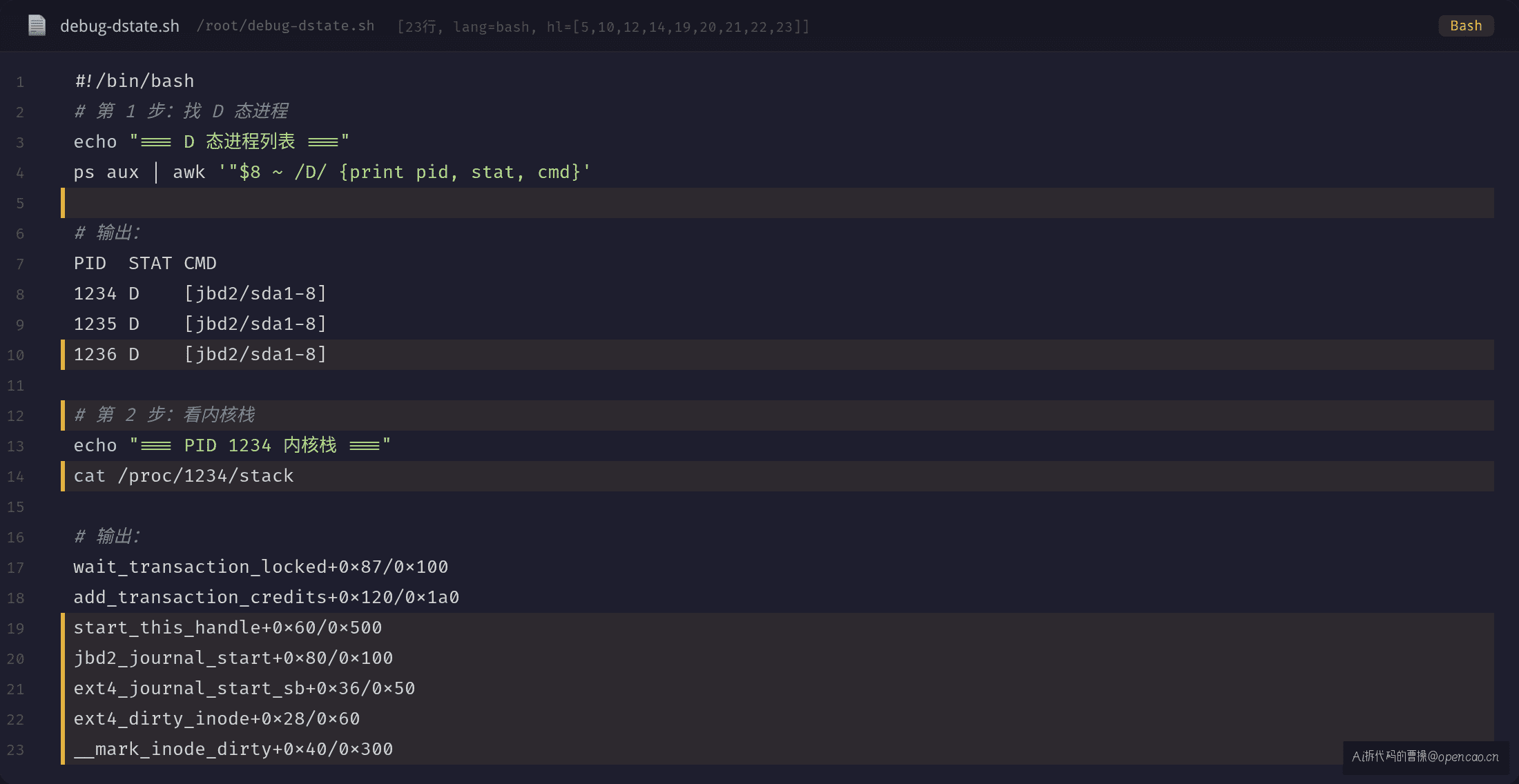Viewport: 1519px width, 784px height.
Task: Click the highlighted row '1236 D [jbd2/sda1-8]'
Action: (x=777, y=354)
